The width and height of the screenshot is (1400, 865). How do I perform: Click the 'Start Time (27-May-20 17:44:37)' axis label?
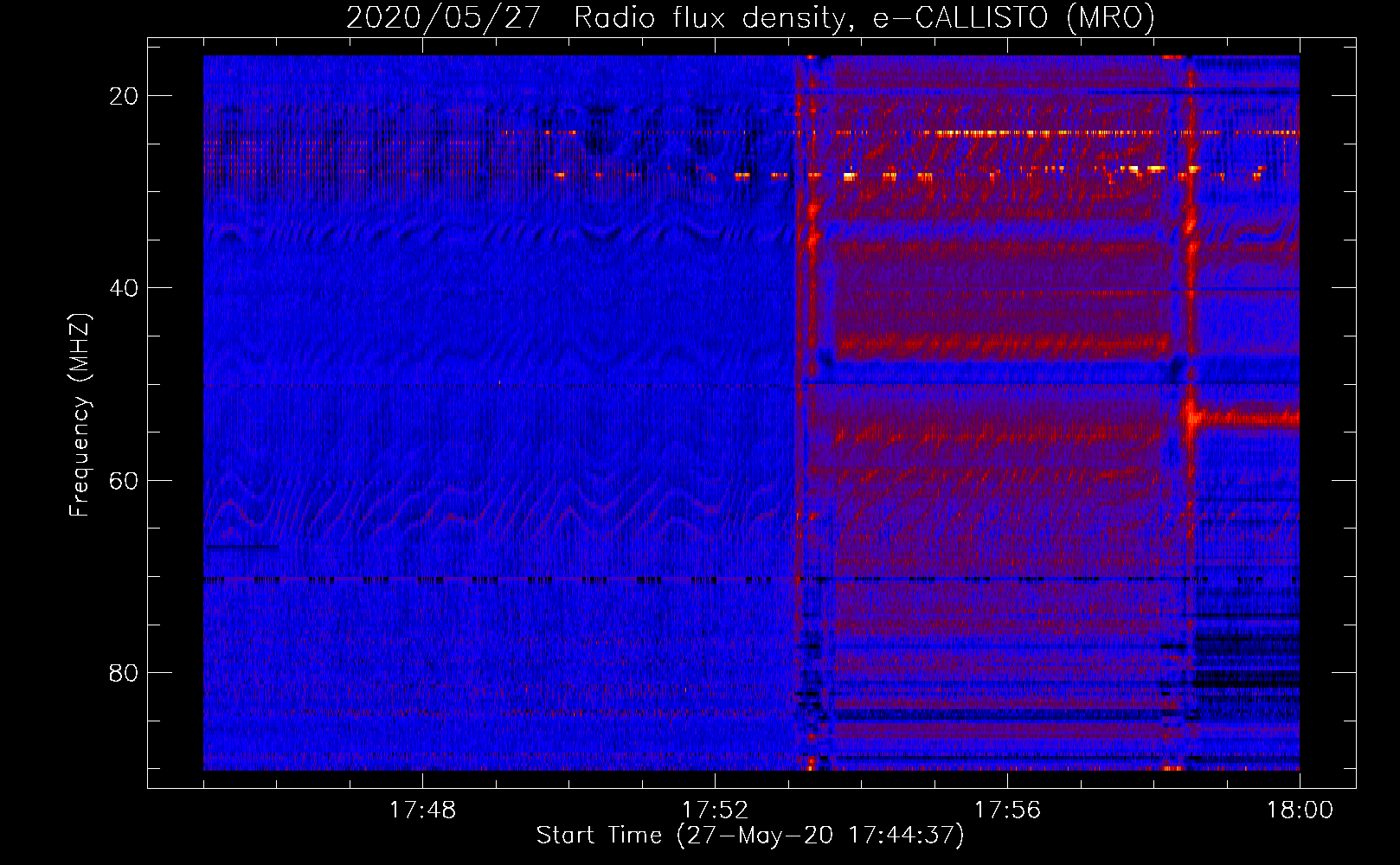click(x=750, y=836)
